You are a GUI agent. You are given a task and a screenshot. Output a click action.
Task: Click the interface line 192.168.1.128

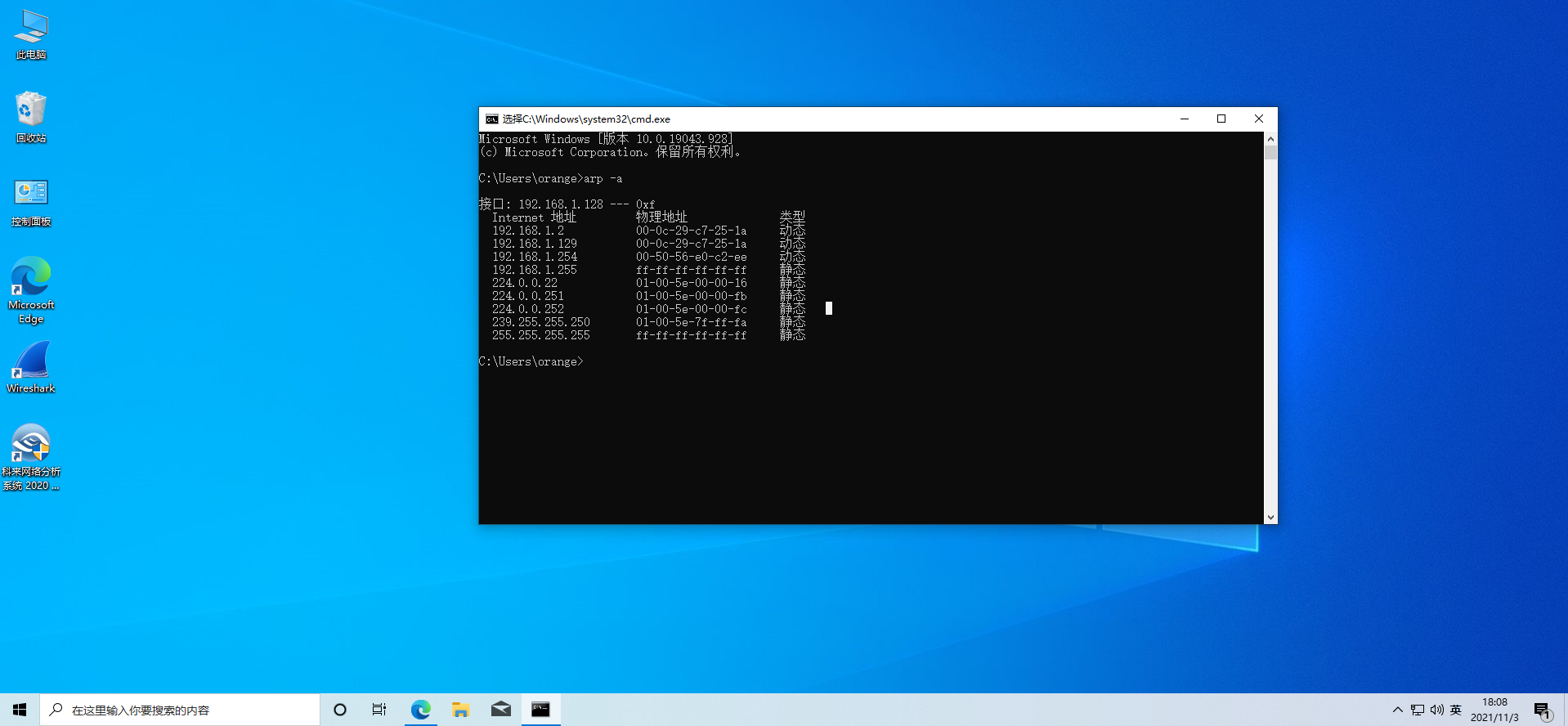click(x=567, y=204)
